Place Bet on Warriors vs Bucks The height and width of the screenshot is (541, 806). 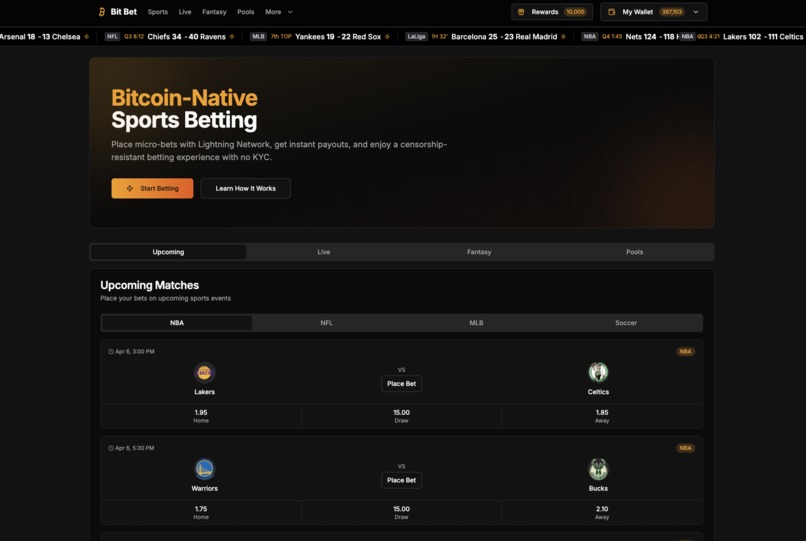401,480
